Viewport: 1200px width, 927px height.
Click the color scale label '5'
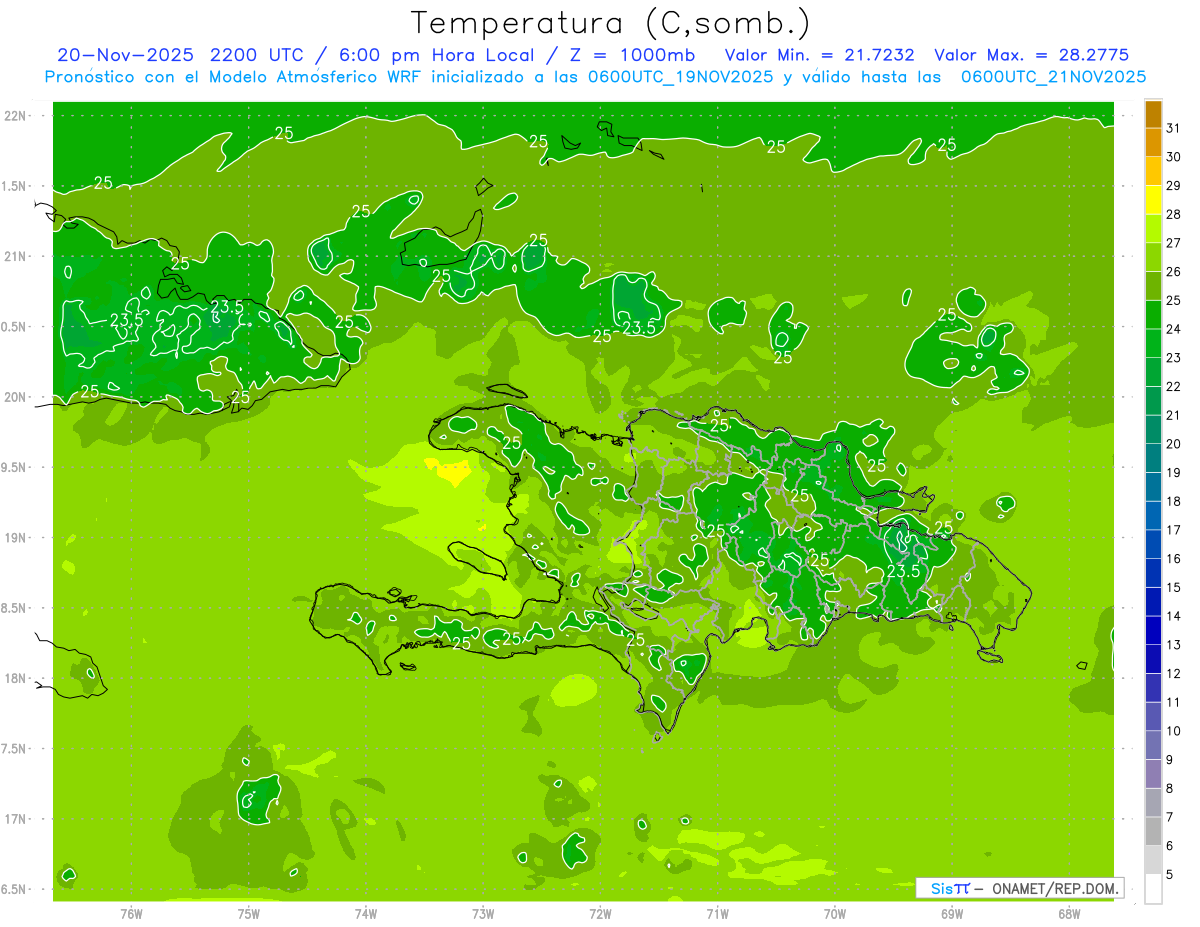[1170, 874]
